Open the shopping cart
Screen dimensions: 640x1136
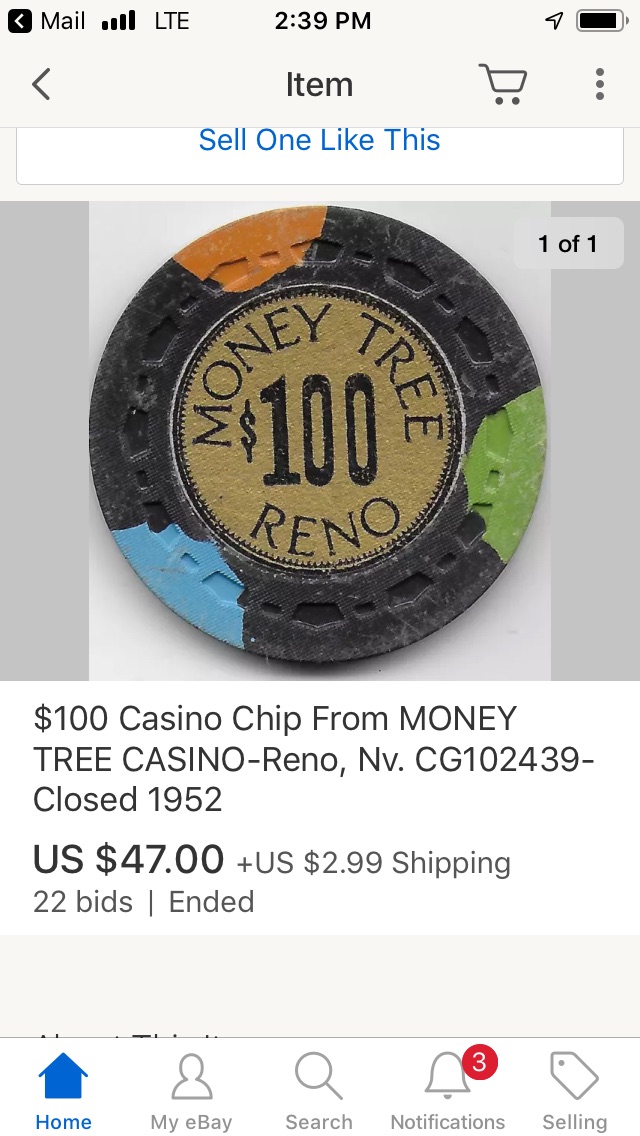(x=502, y=84)
